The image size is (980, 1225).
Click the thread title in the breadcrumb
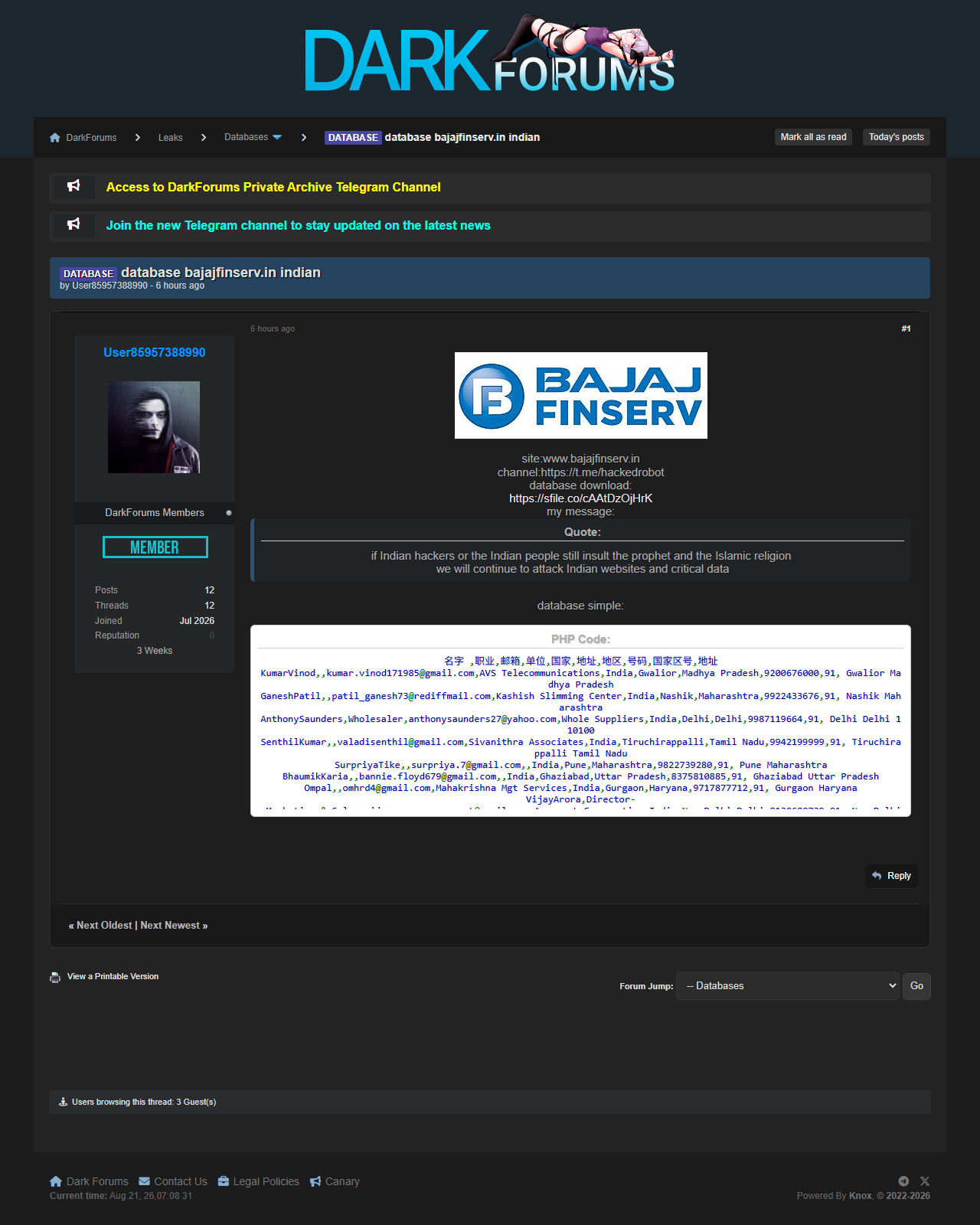point(462,138)
